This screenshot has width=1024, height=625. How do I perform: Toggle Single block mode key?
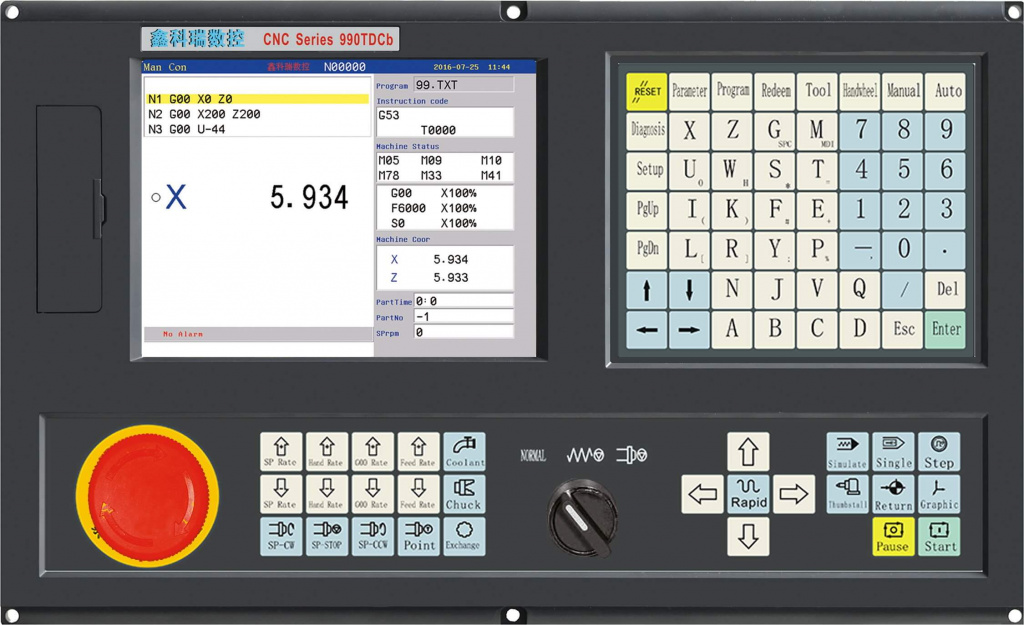coord(893,452)
